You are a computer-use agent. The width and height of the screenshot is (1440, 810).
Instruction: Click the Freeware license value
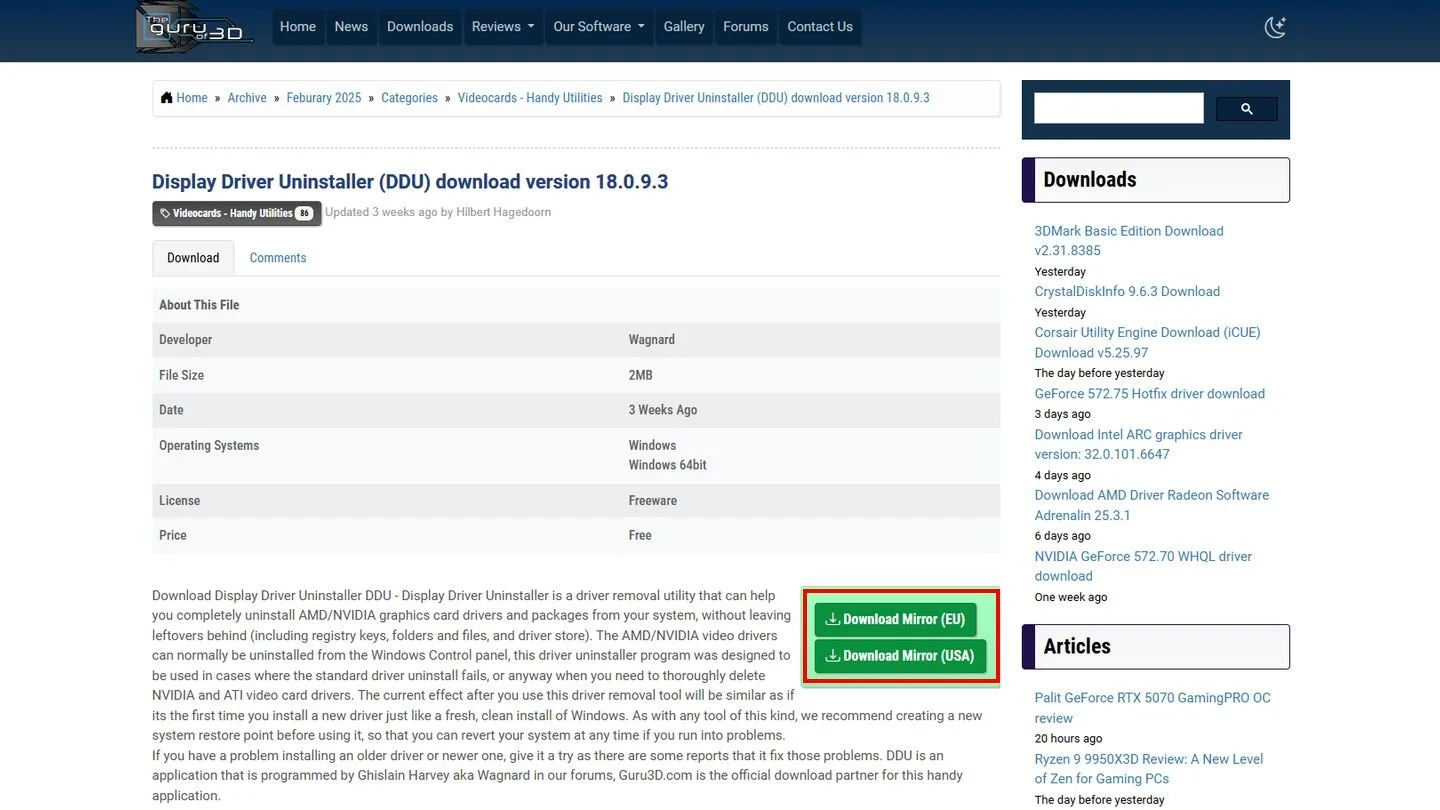coord(653,501)
